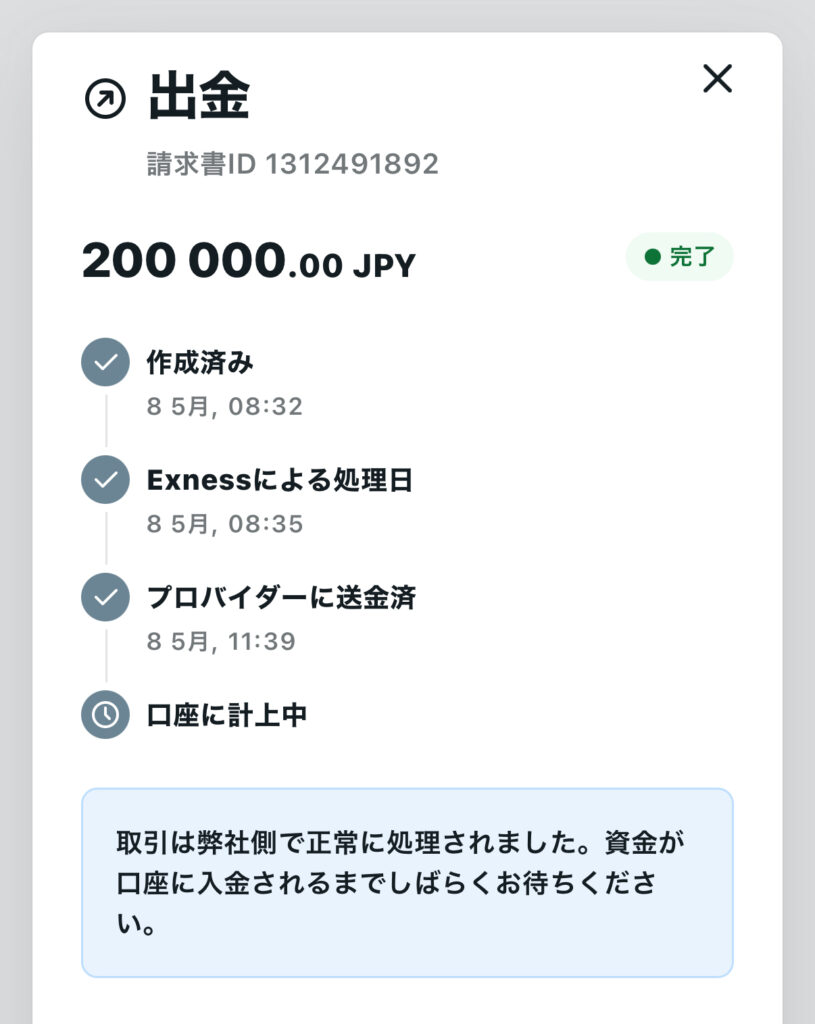Click the blue info notice about 取引 processing
This screenshot has height=1024, width=815.
pyautogui.click(x=406, y=882)
